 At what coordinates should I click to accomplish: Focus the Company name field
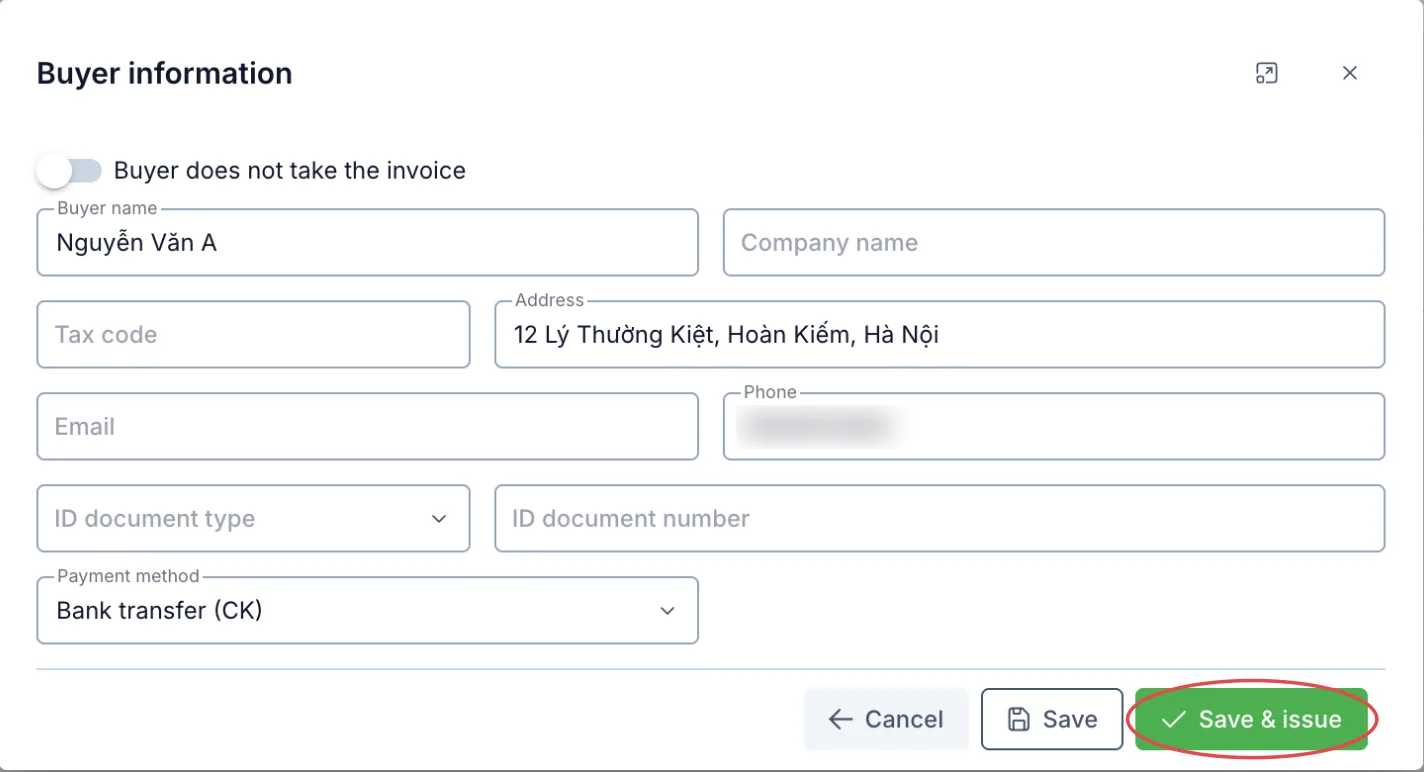(1054, 242)
